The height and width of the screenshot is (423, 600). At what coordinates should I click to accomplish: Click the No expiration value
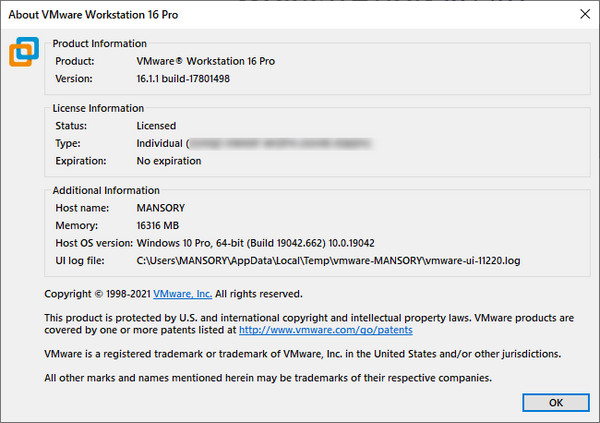(x=168, y=160)
